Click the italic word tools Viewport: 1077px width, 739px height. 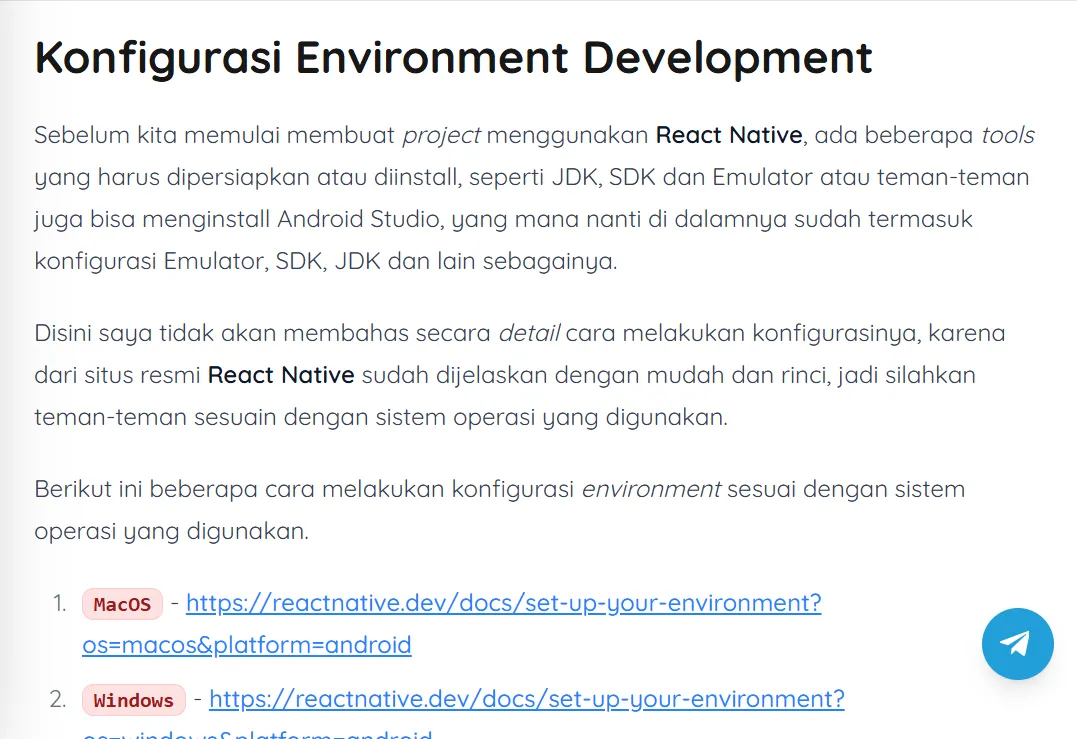point(1008,135)
